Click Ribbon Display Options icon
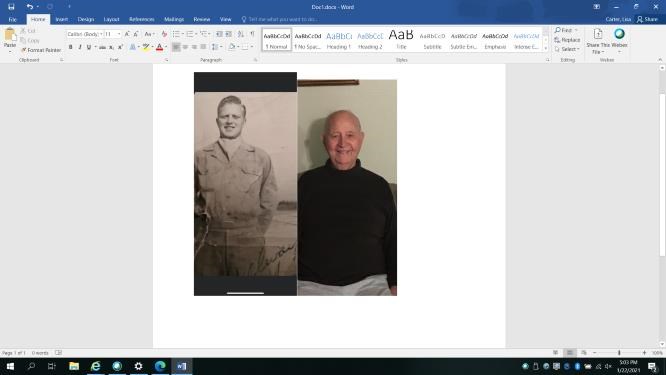The image size is (666, 375). (596, 7)
